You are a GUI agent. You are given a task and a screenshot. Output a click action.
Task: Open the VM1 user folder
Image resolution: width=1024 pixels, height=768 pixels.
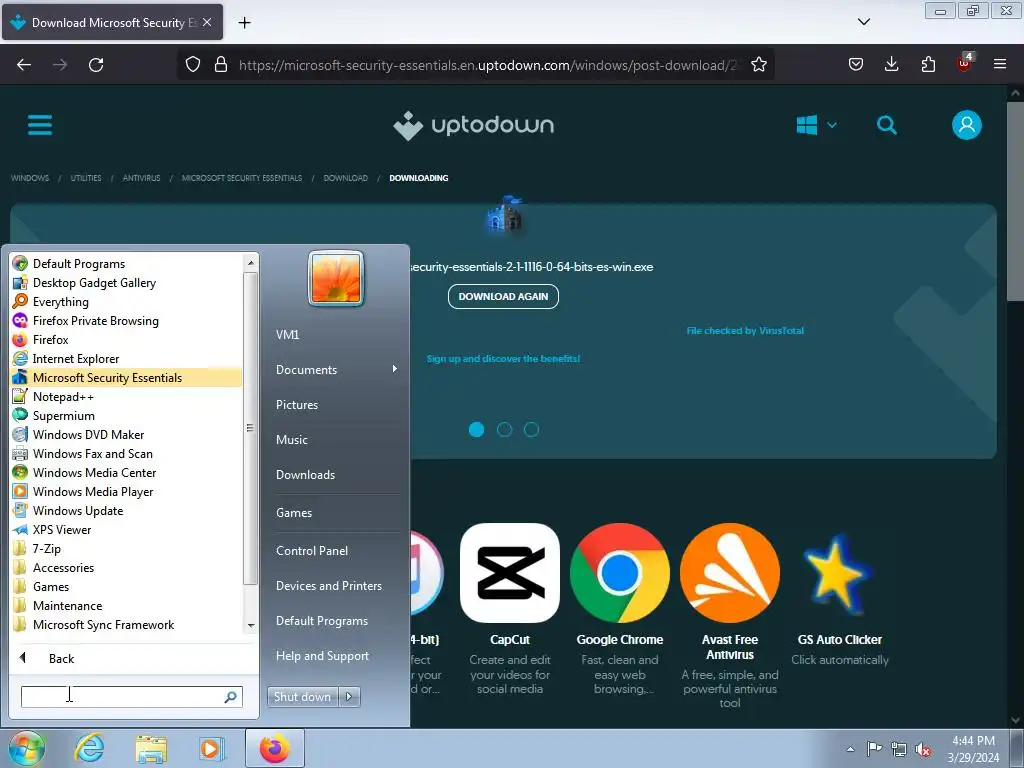[x=287, y=334]
